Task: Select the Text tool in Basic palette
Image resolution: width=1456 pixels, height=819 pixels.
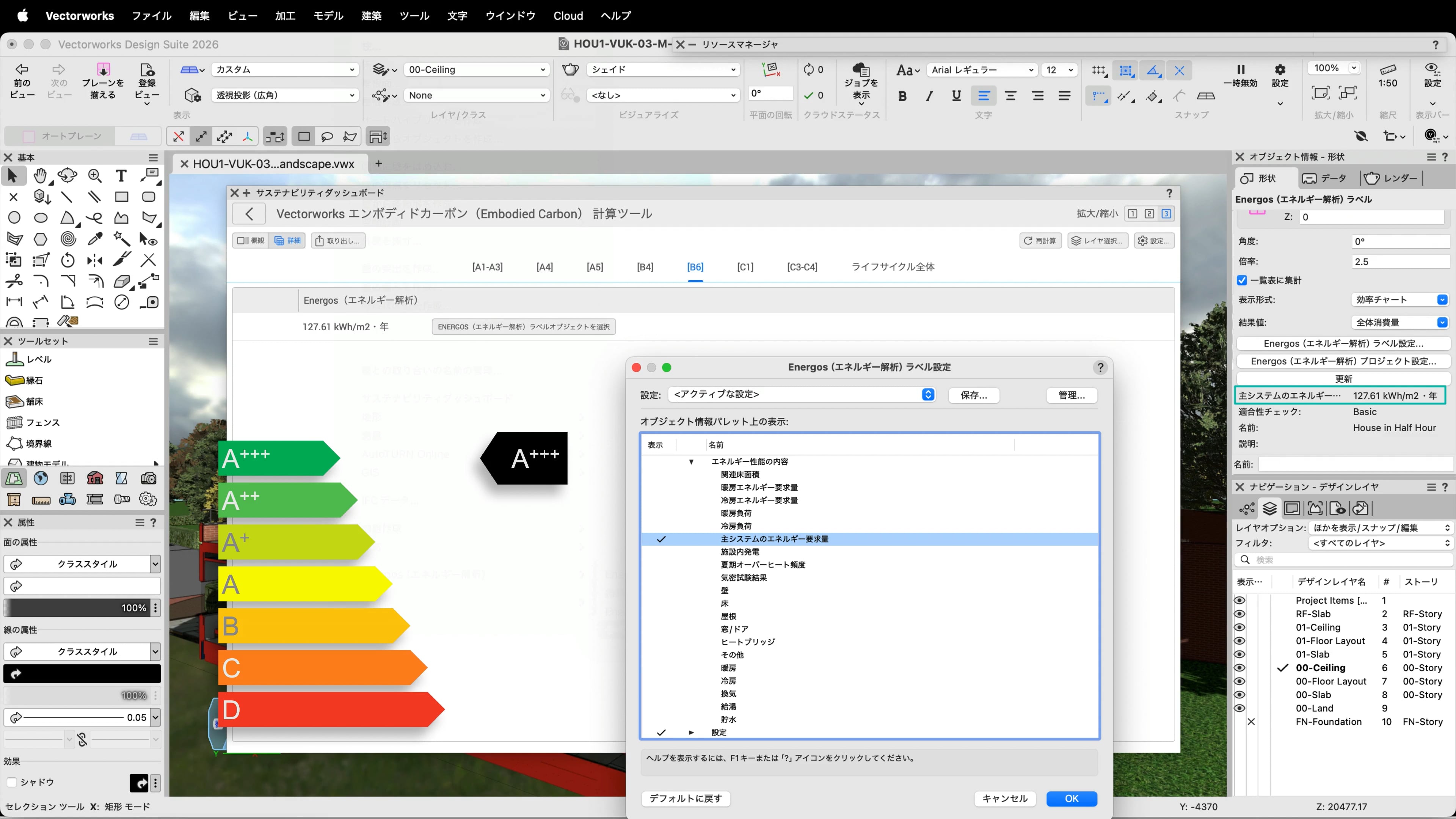Action: (x=121, y=176)
